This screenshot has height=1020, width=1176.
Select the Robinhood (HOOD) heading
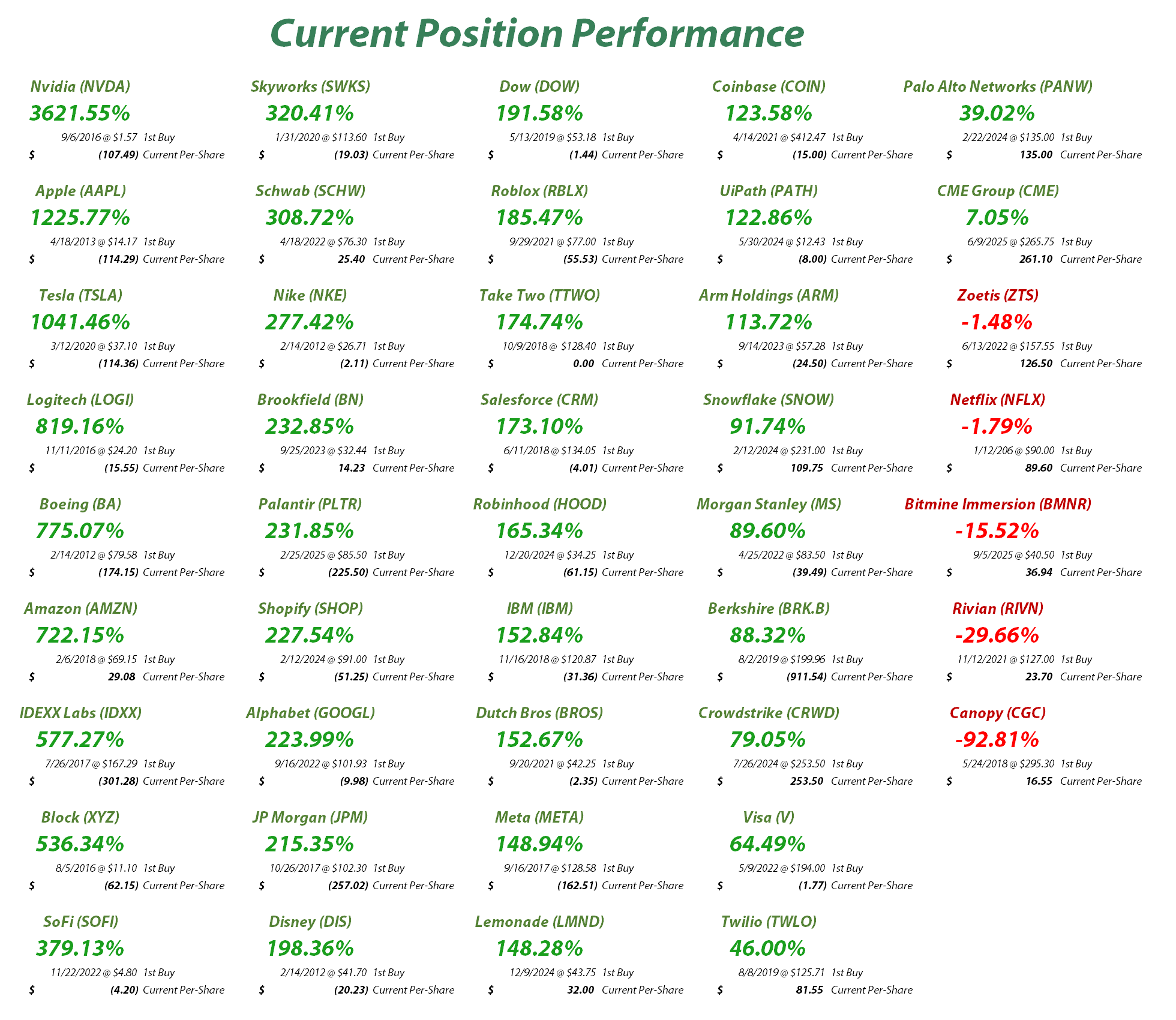click(539, 504)
